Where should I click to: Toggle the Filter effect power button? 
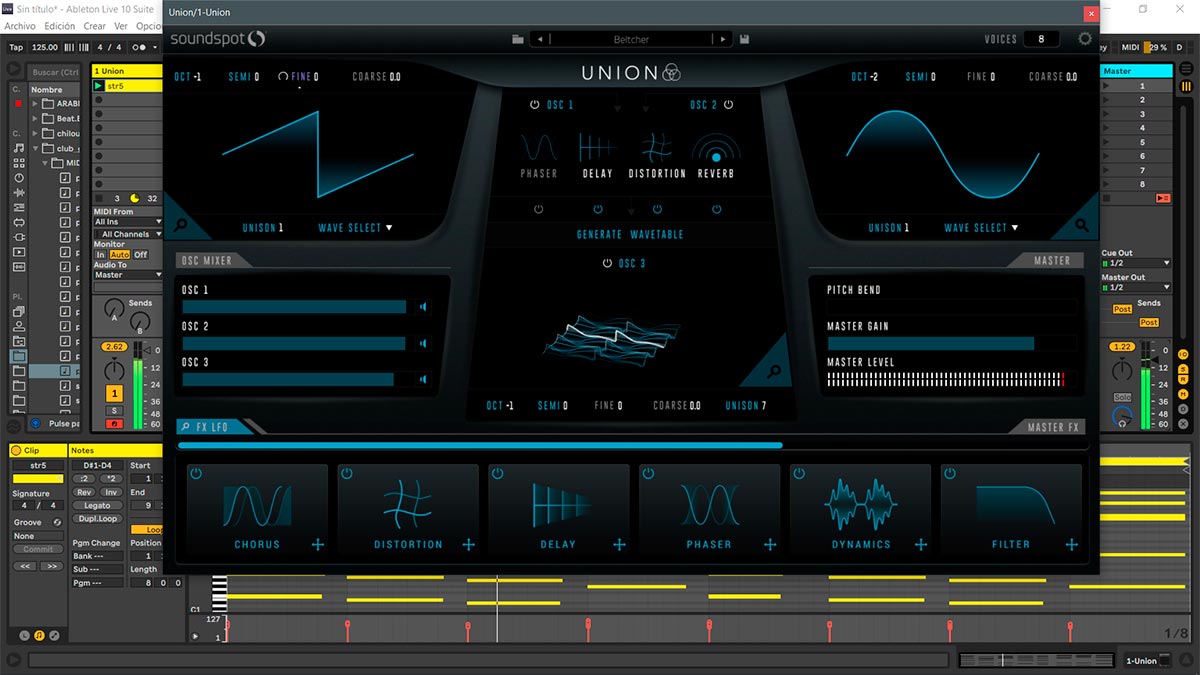click(x=950, y=473)
